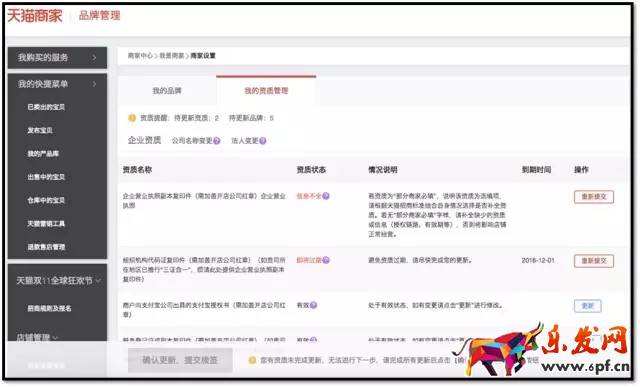Screen dimensions: 640x387
Task: Click expiry date 2016-12-01
Action: click(x=538, y=260)
